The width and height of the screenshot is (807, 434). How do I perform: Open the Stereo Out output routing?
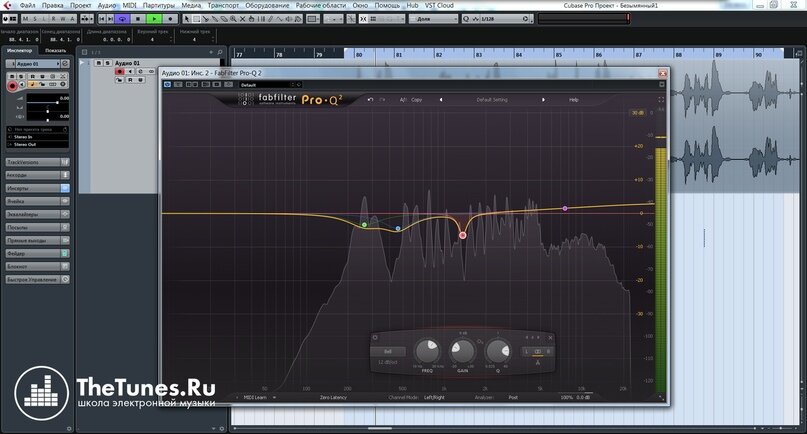coord(37,145)
